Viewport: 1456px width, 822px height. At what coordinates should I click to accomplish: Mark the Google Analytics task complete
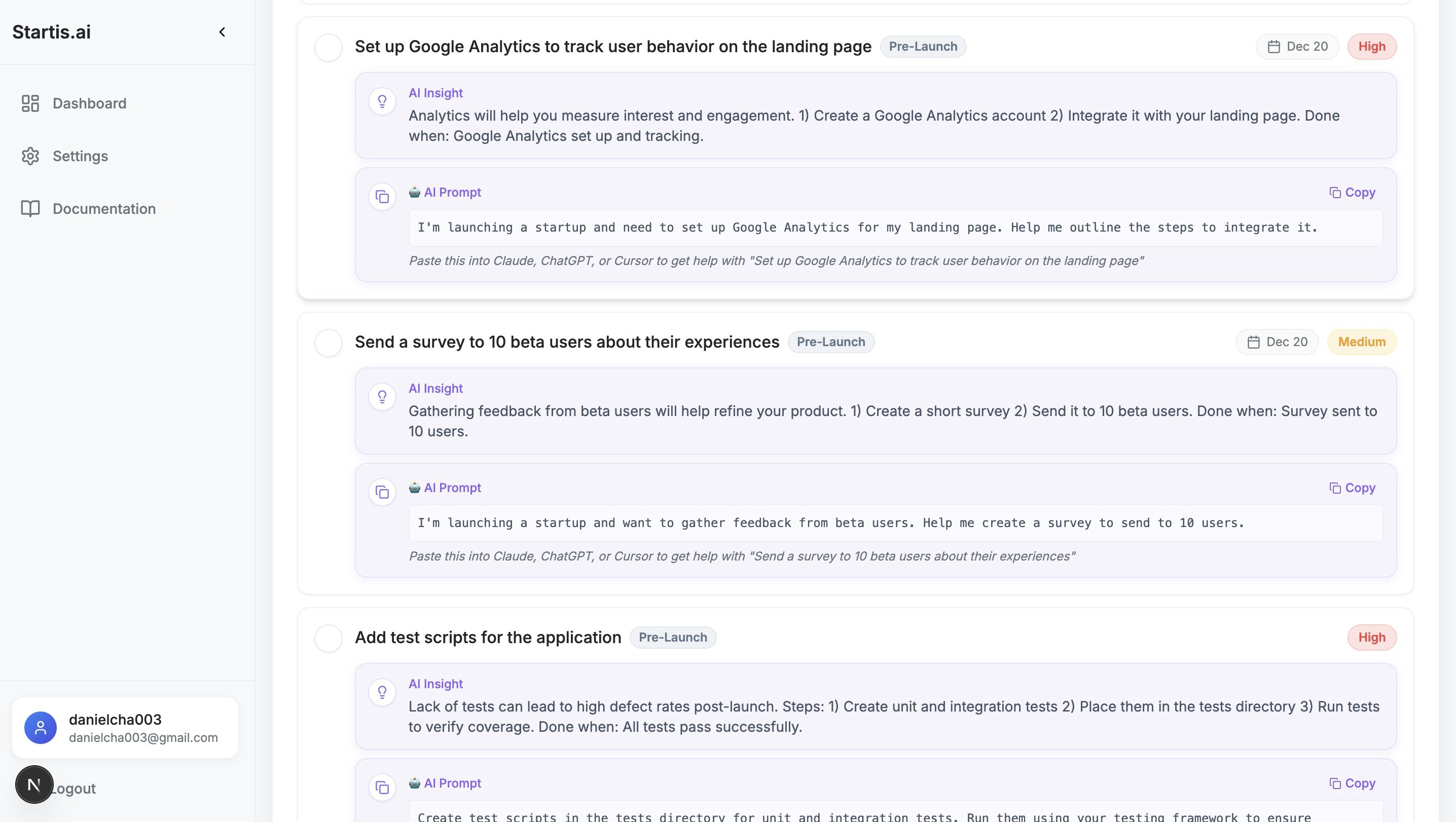coord(328,48)
